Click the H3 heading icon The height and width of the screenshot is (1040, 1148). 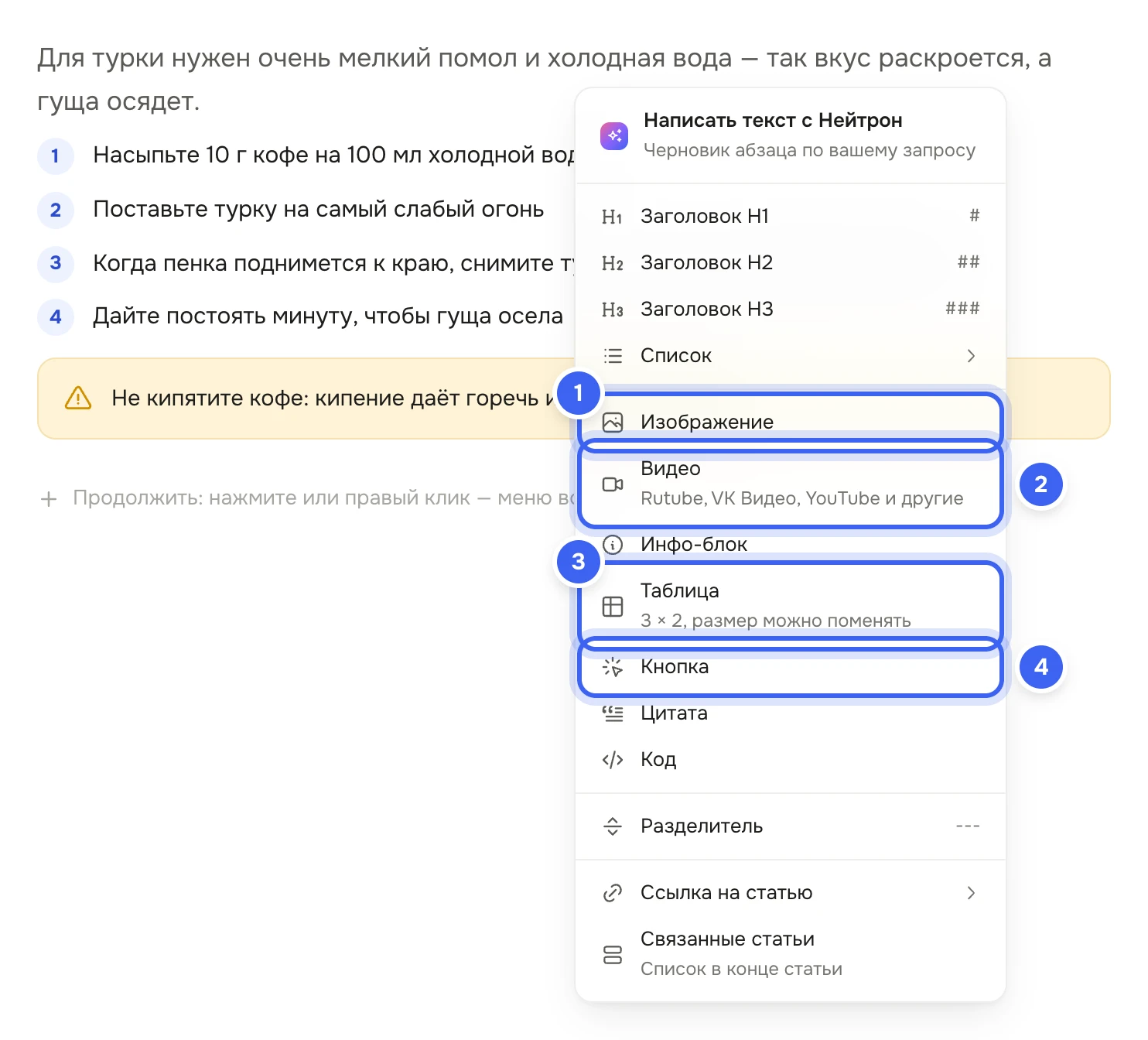click(612, 310)
